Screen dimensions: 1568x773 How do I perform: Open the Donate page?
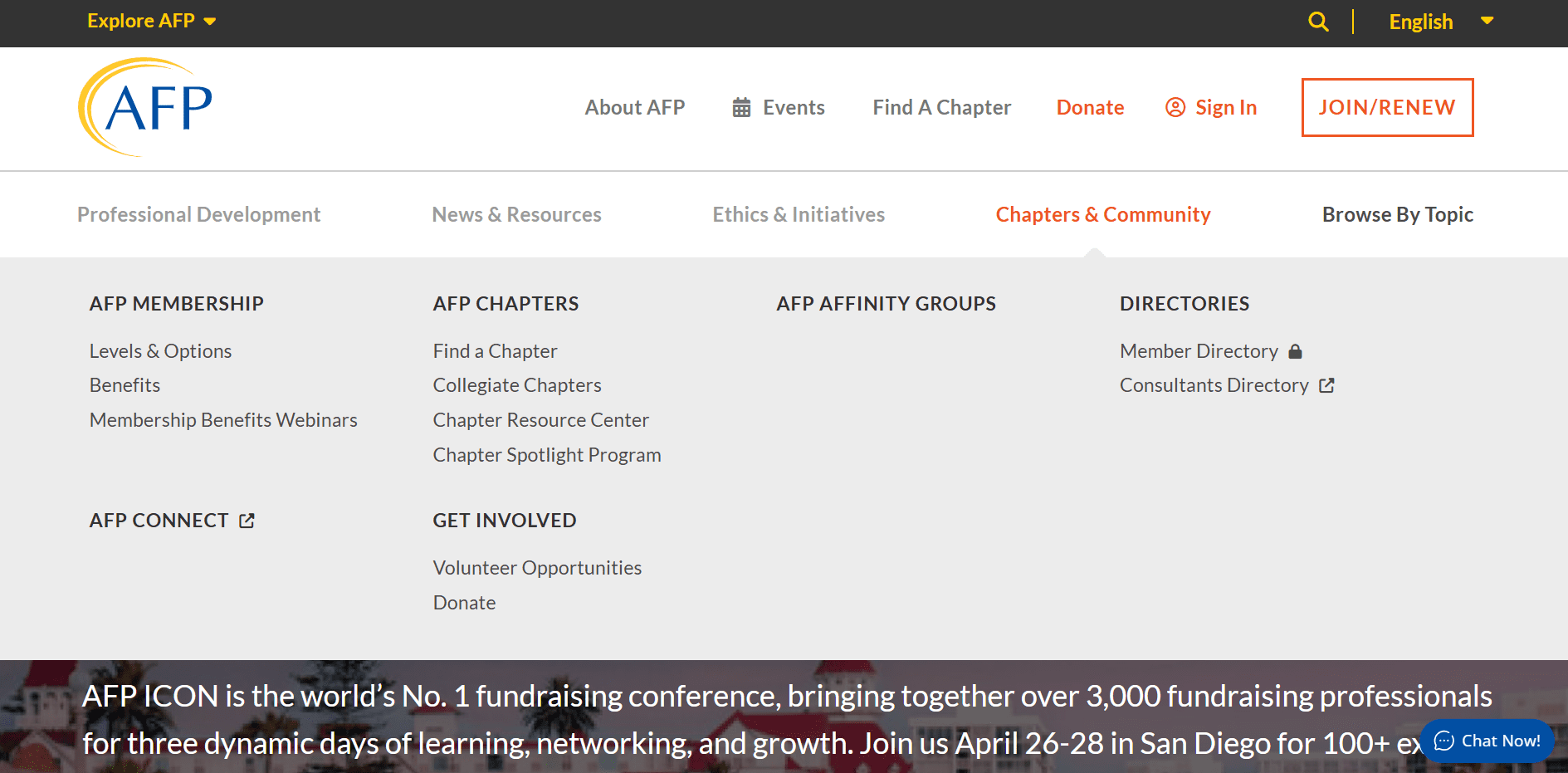1090,107
